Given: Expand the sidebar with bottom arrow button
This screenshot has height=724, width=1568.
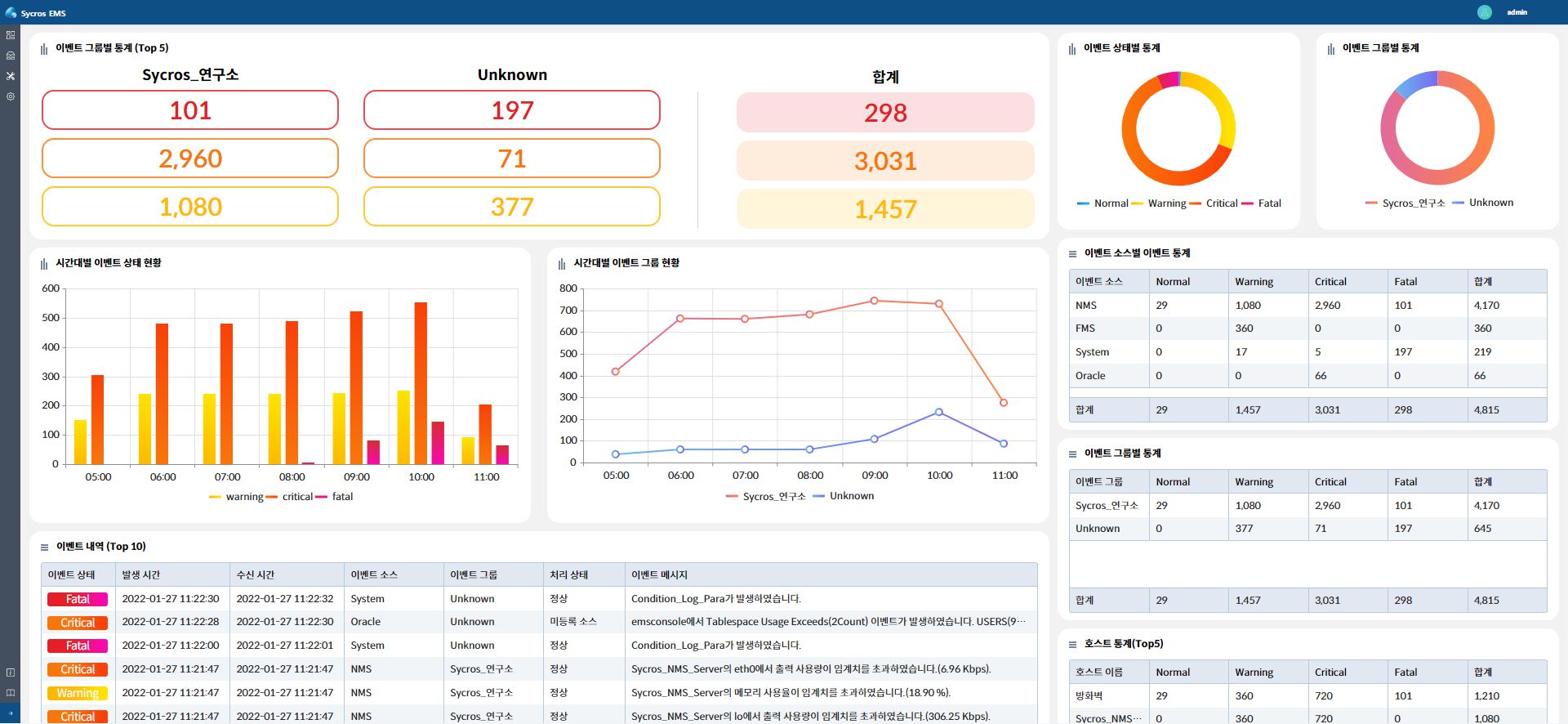Looking at the screenshot, I should (11, 714).
